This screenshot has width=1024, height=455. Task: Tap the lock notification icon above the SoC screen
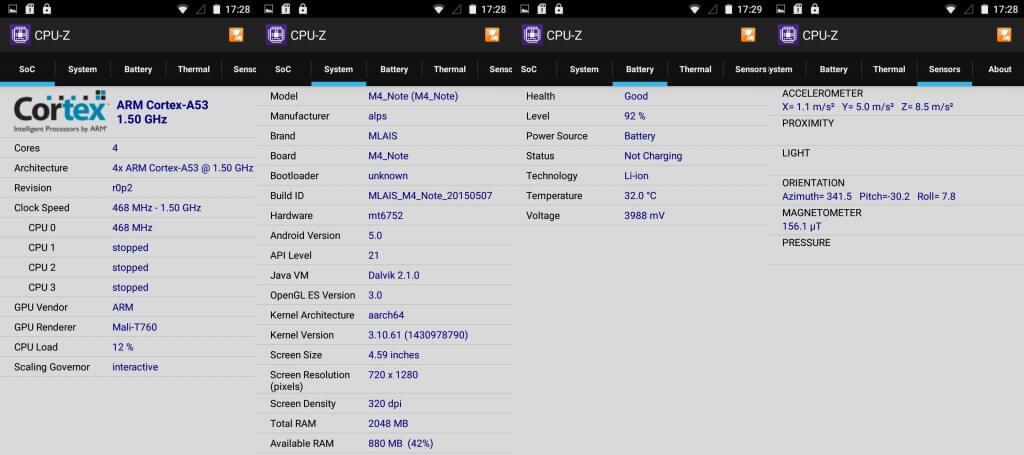click(46, 9)
